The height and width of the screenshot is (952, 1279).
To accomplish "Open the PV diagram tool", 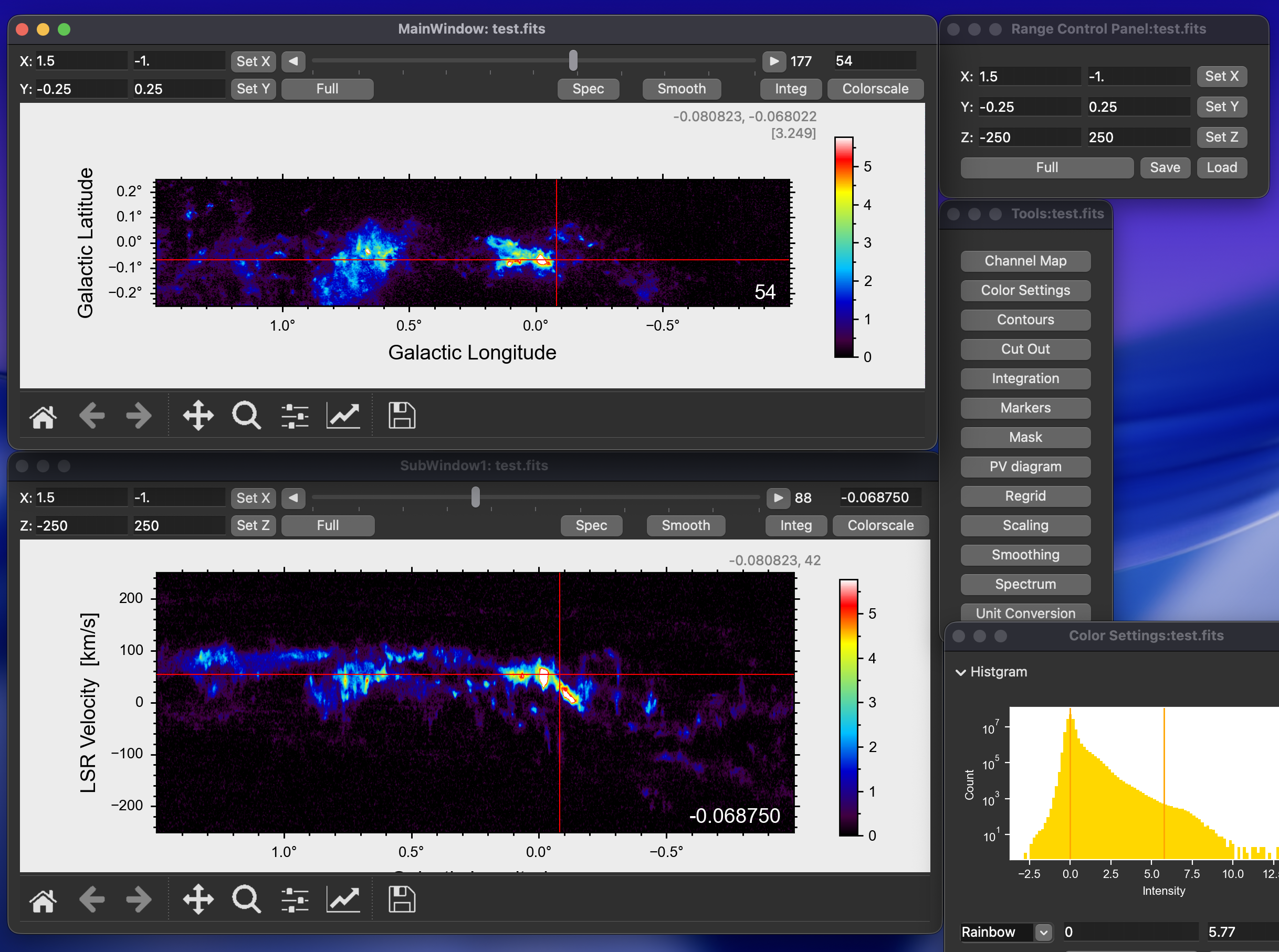I will point(1025,467).
